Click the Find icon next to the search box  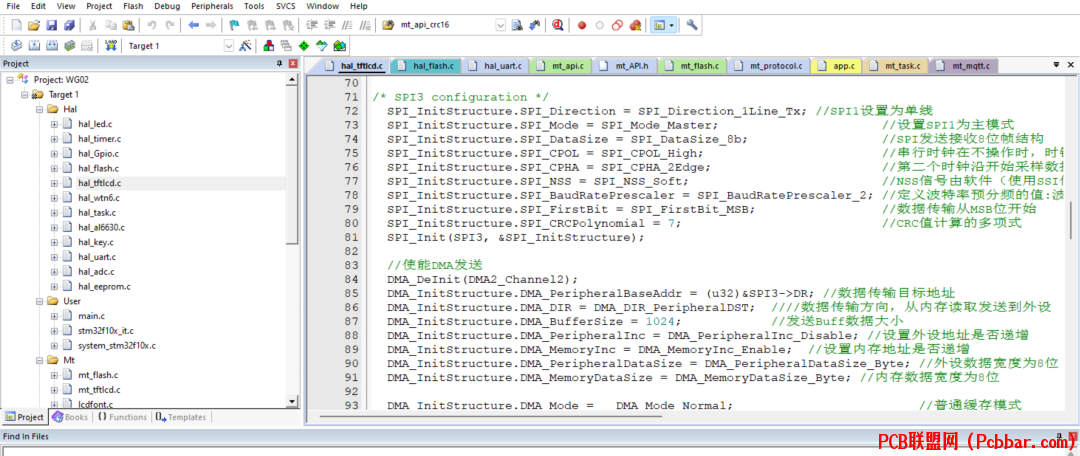(x=517, y=25)
